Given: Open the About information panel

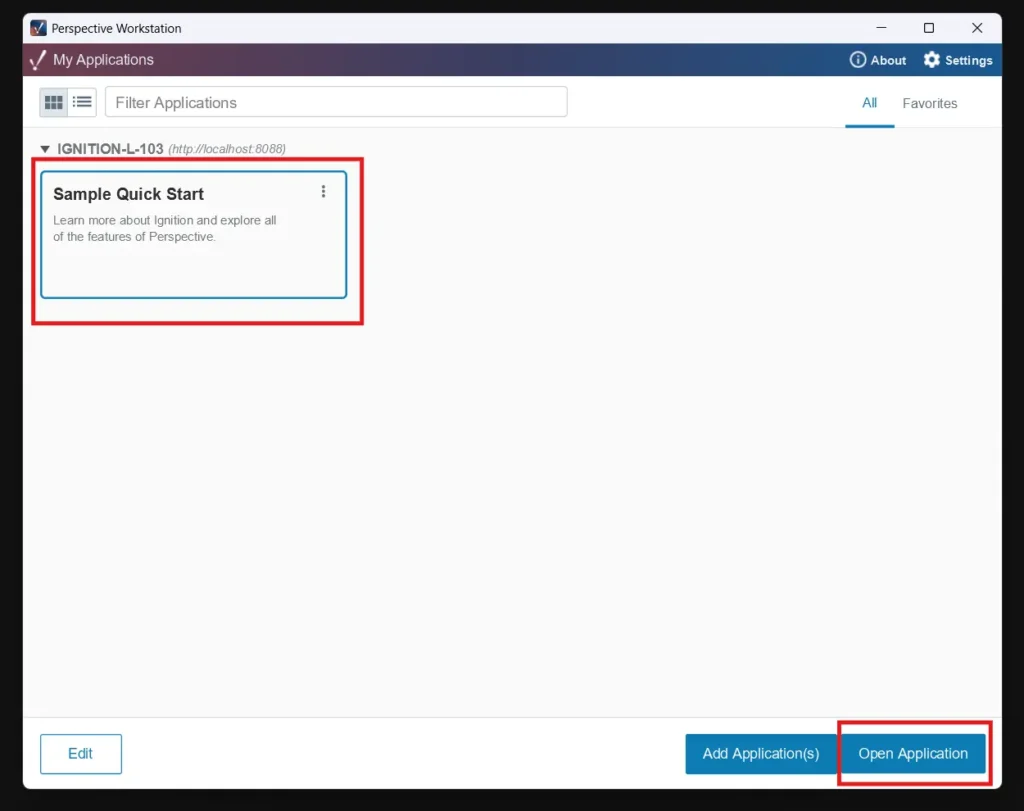Looking at the screenshot, I should (x=877, y=60).
